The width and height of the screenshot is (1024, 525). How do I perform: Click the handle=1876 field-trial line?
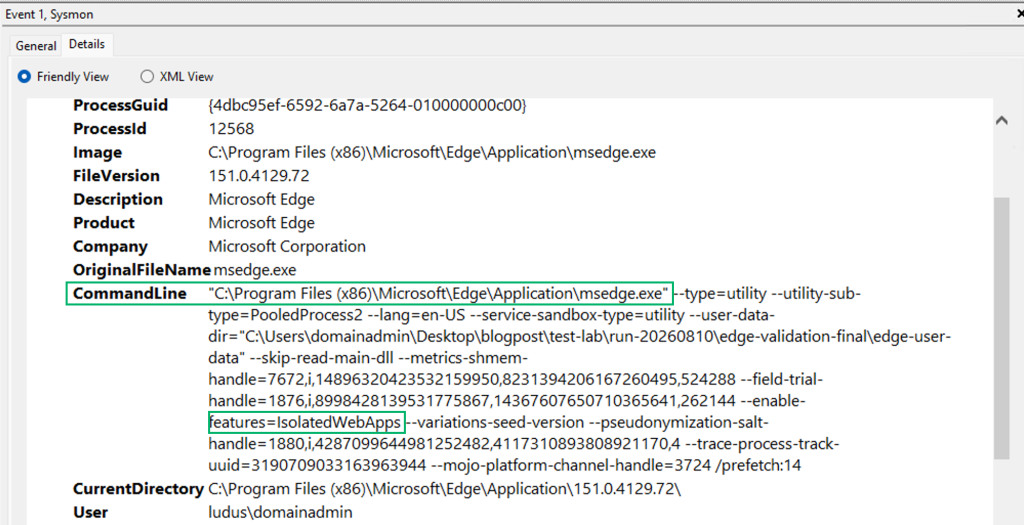click(x=472, y=400)
